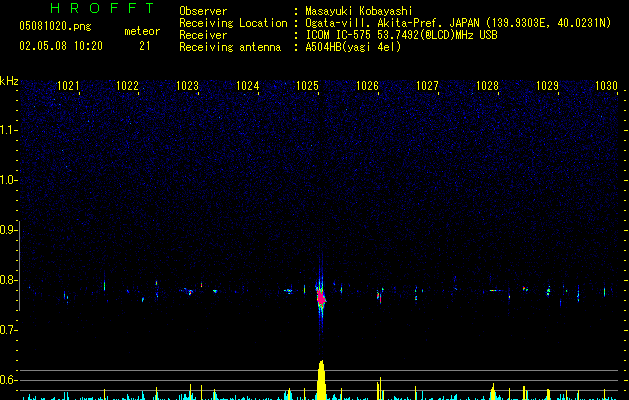
Task: Click the 1027 time axis label
Action: click(x=427, y=86)
